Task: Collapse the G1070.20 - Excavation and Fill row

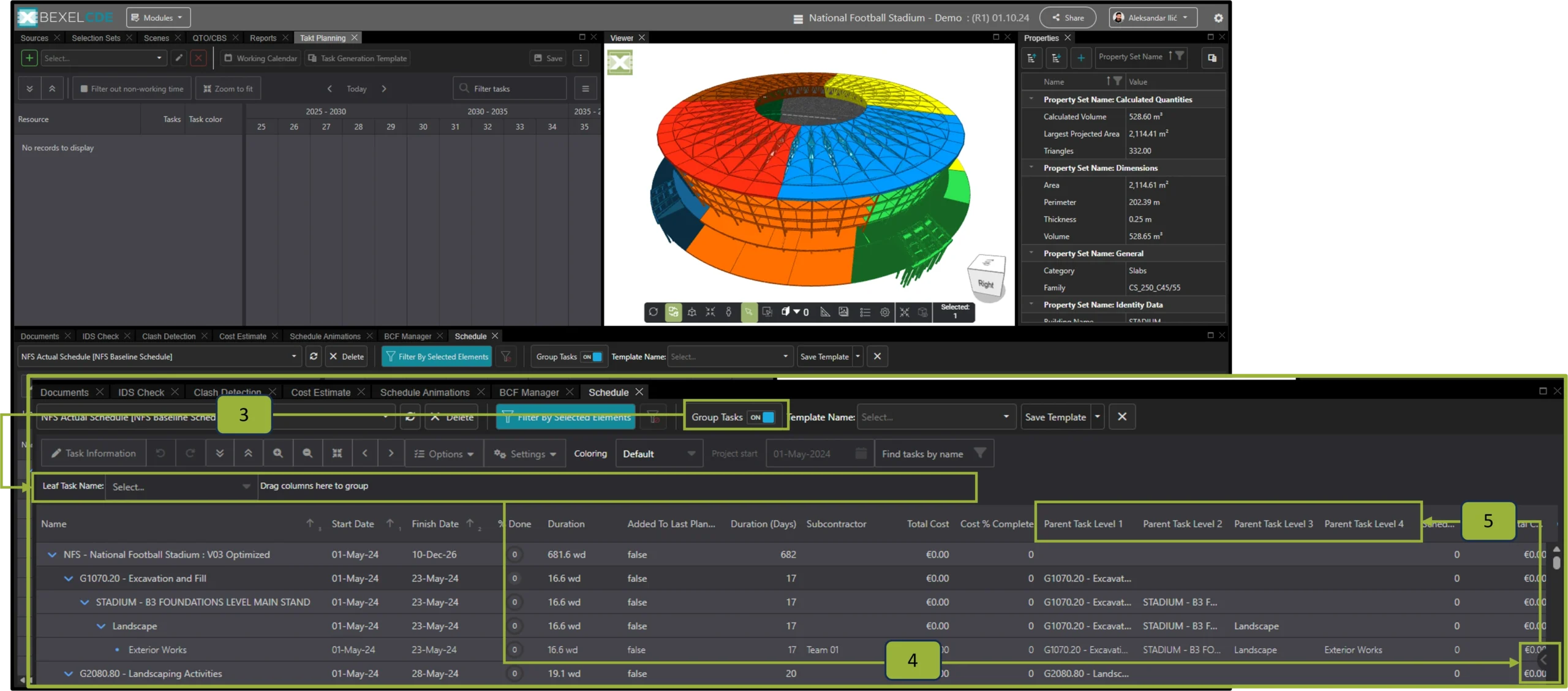Action: [69, 578]
